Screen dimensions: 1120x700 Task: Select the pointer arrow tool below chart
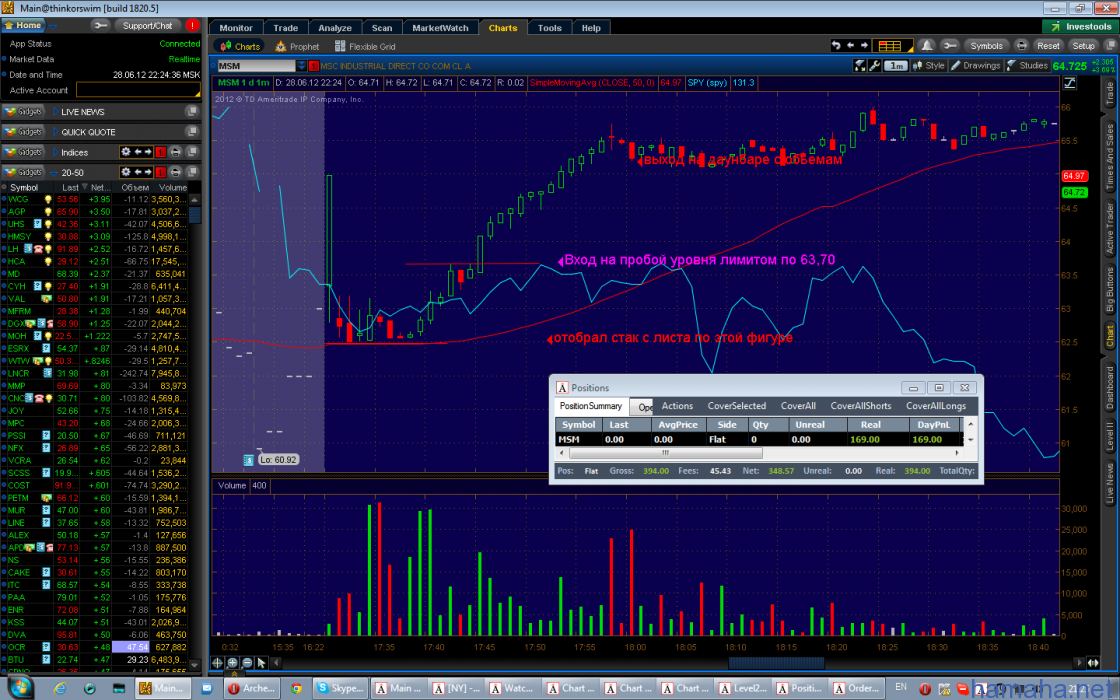[x=261, y=663]
